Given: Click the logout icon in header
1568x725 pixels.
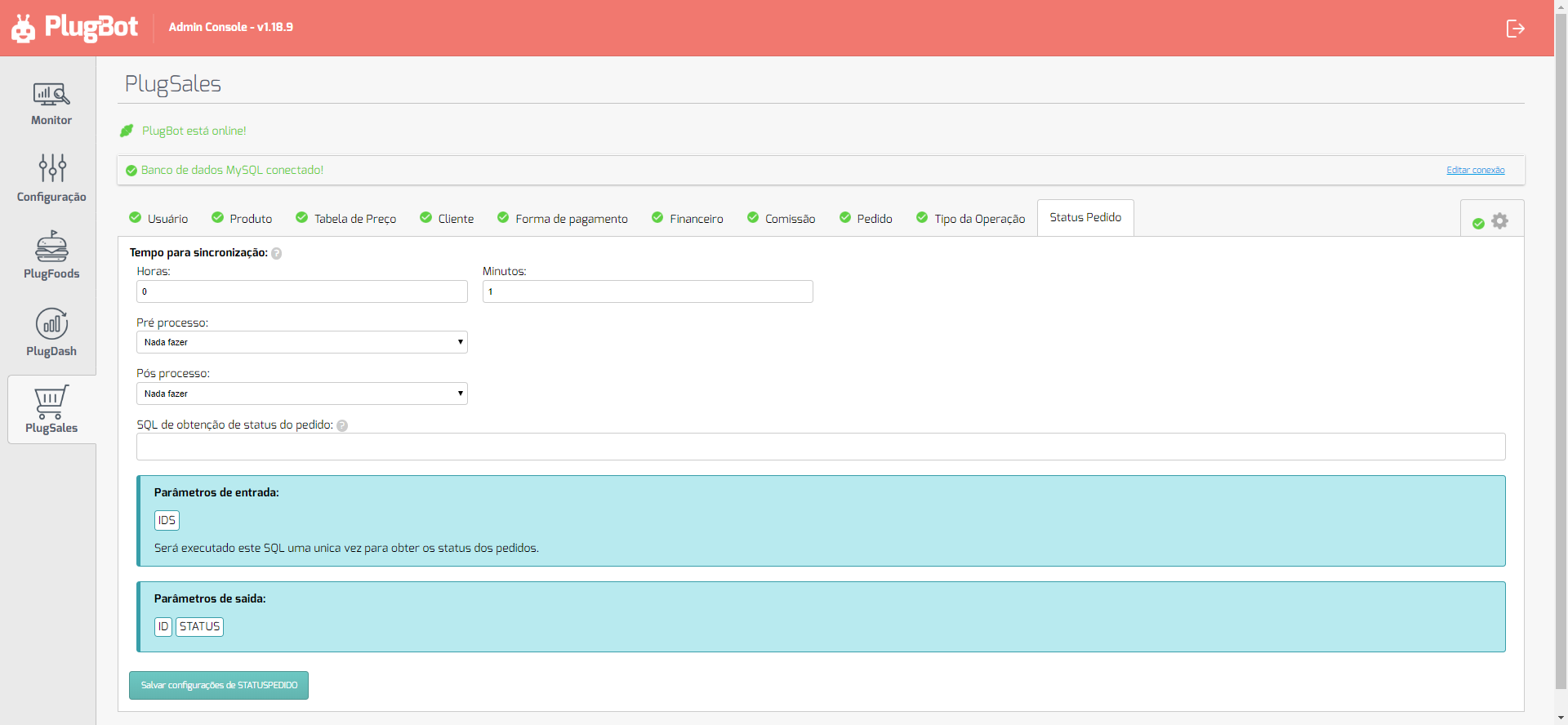Looking at the screenshot, I should coord(1515,29).
